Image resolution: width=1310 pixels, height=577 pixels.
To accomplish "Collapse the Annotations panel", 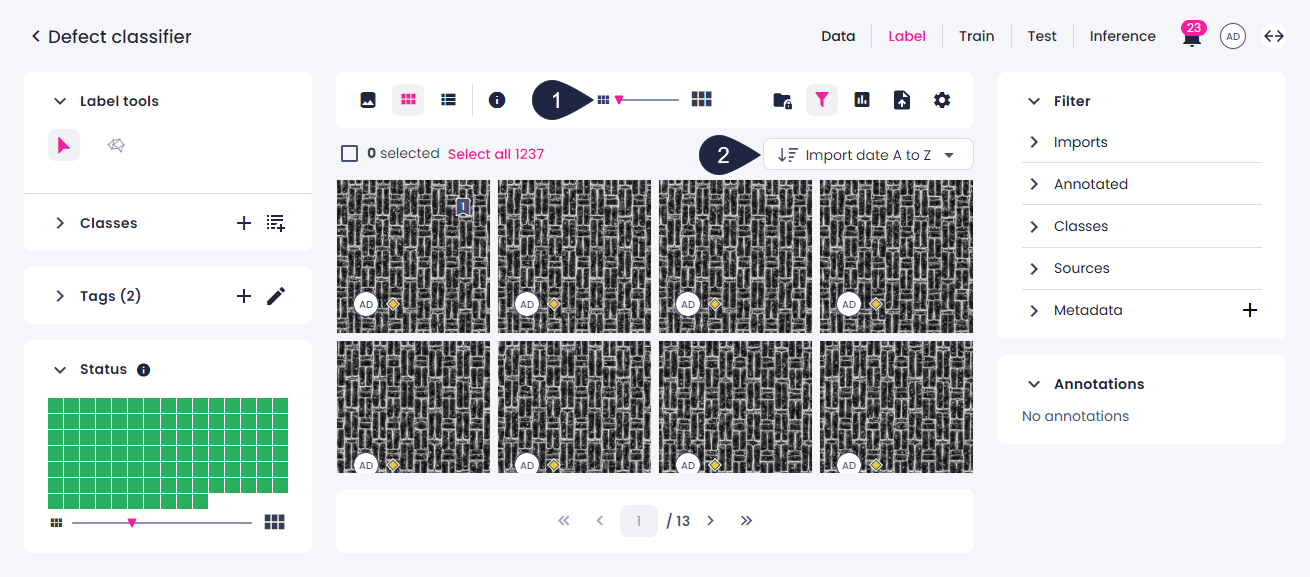I will [x=1034, y=384].
